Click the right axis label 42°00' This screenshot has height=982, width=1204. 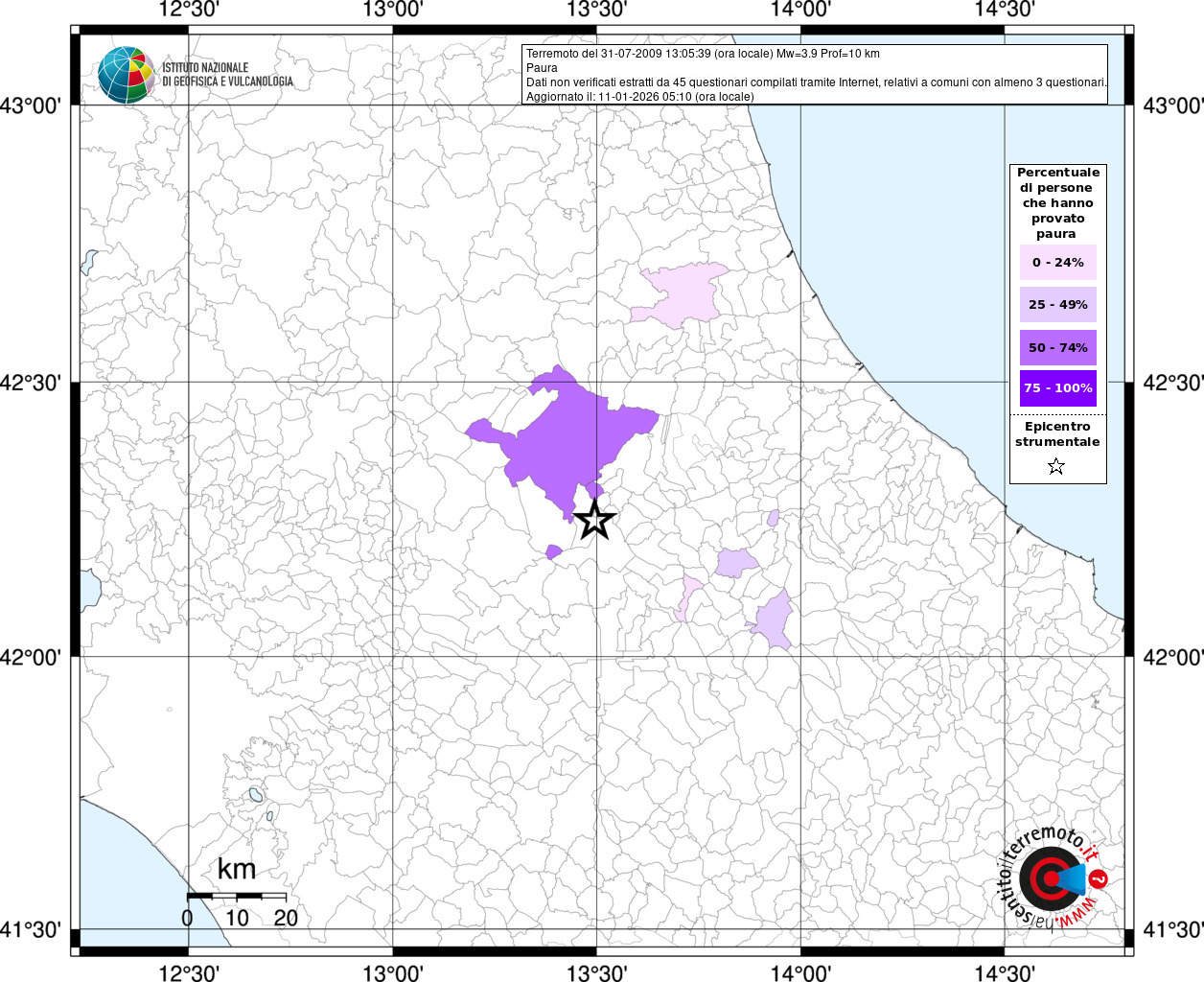(x=1173, y=658)
